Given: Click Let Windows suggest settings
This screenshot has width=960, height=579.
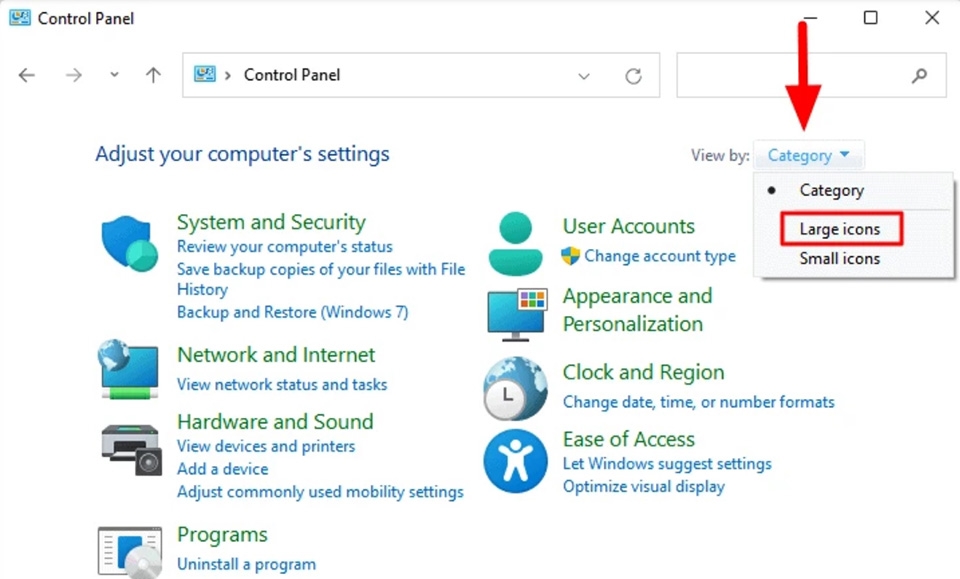Looking at the screenshot, I should [x=667, y=464].
